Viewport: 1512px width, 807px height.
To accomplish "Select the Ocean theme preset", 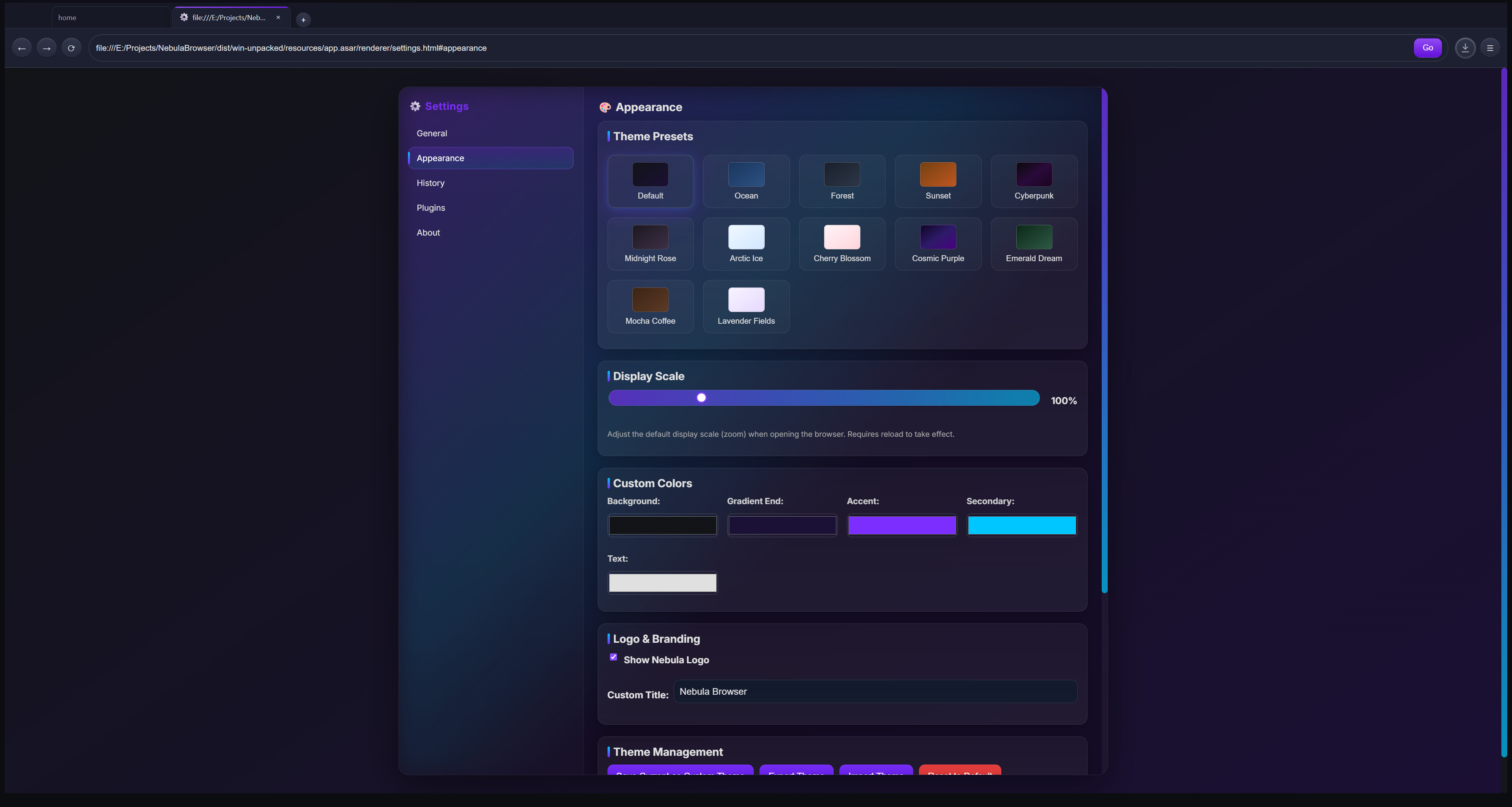I will [746, 181].
